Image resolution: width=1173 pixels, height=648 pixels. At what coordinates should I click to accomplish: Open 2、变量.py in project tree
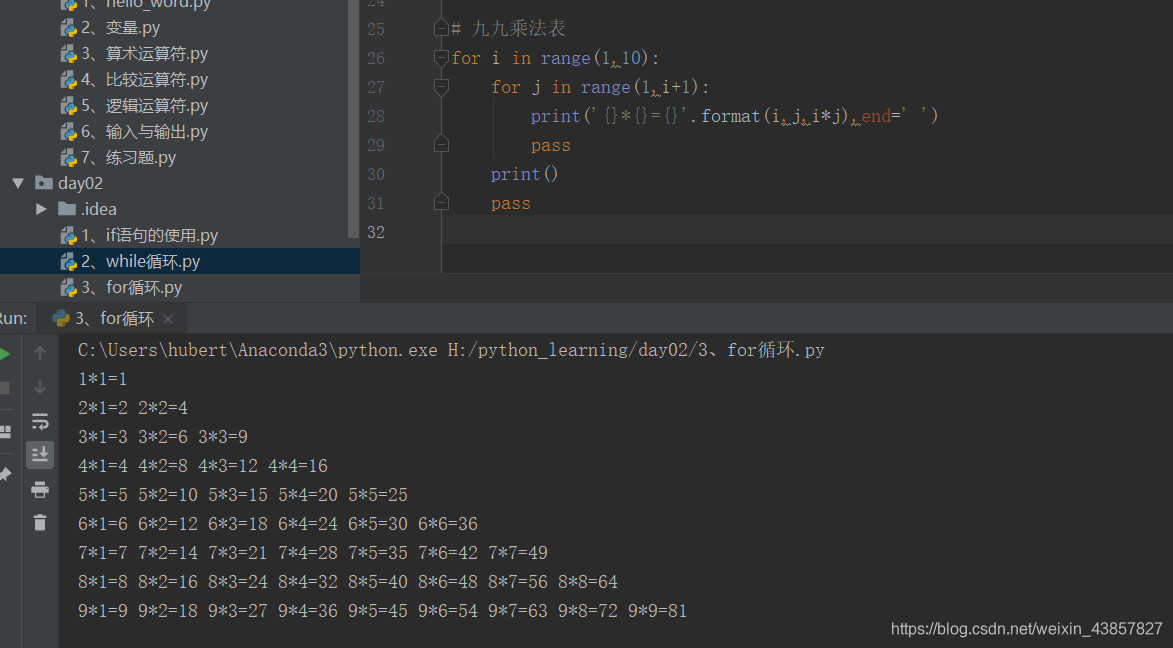click(x=110, y=28)
